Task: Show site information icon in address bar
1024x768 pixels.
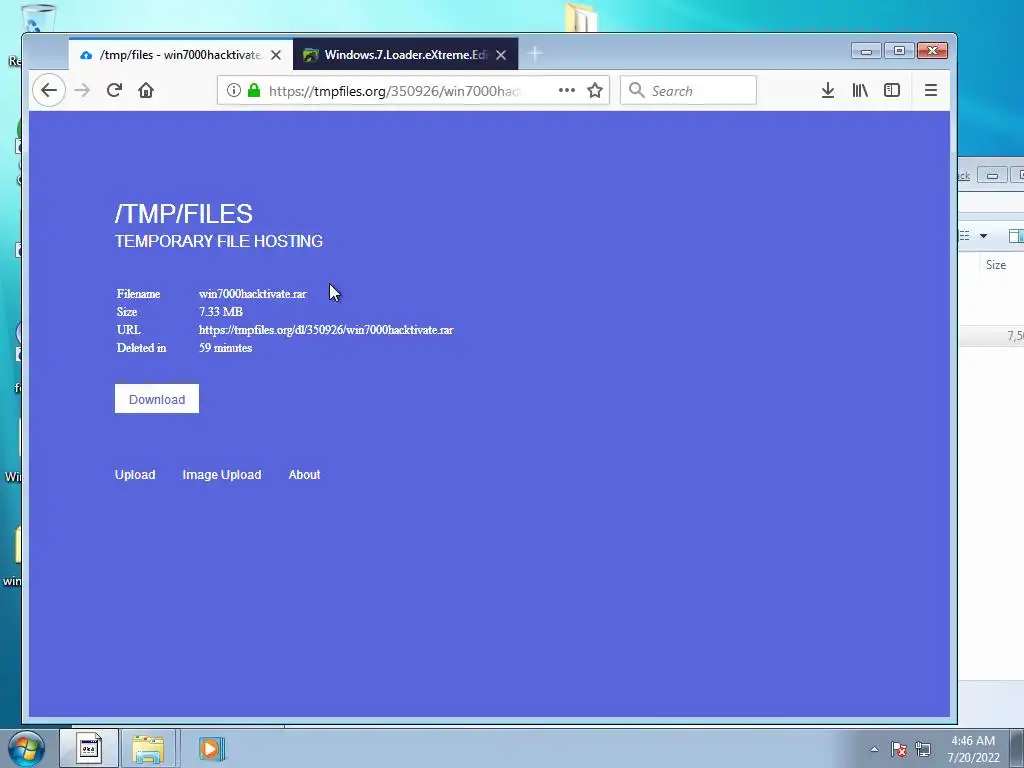Action: click(234, 90)
